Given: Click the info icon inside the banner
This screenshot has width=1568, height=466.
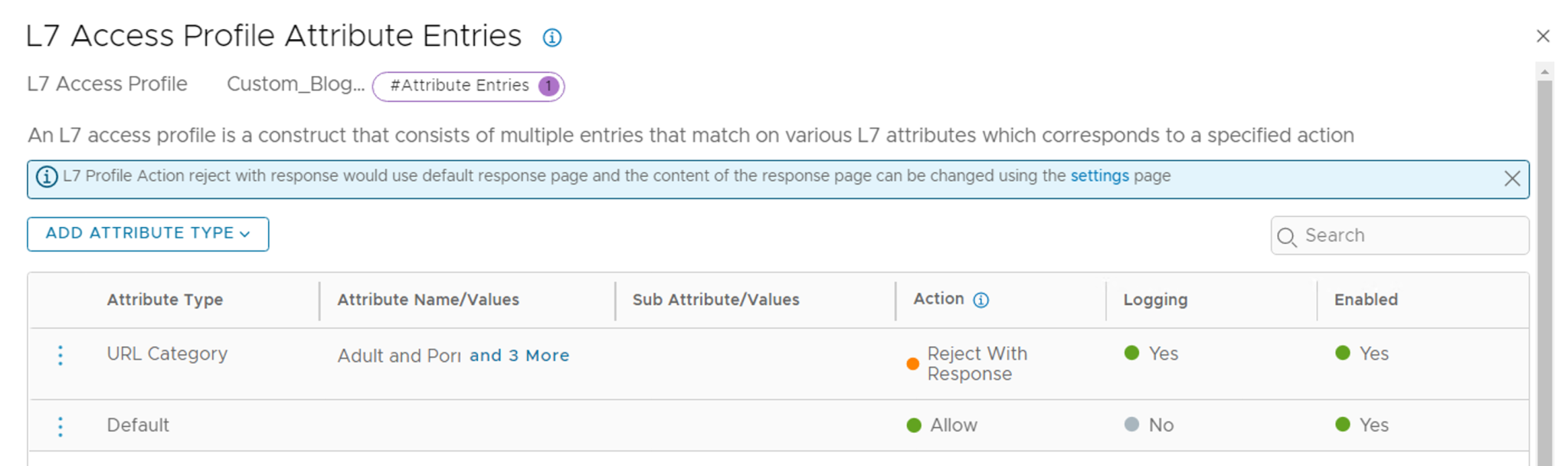Looking at the screenshot, I should (x=47, y=177).
